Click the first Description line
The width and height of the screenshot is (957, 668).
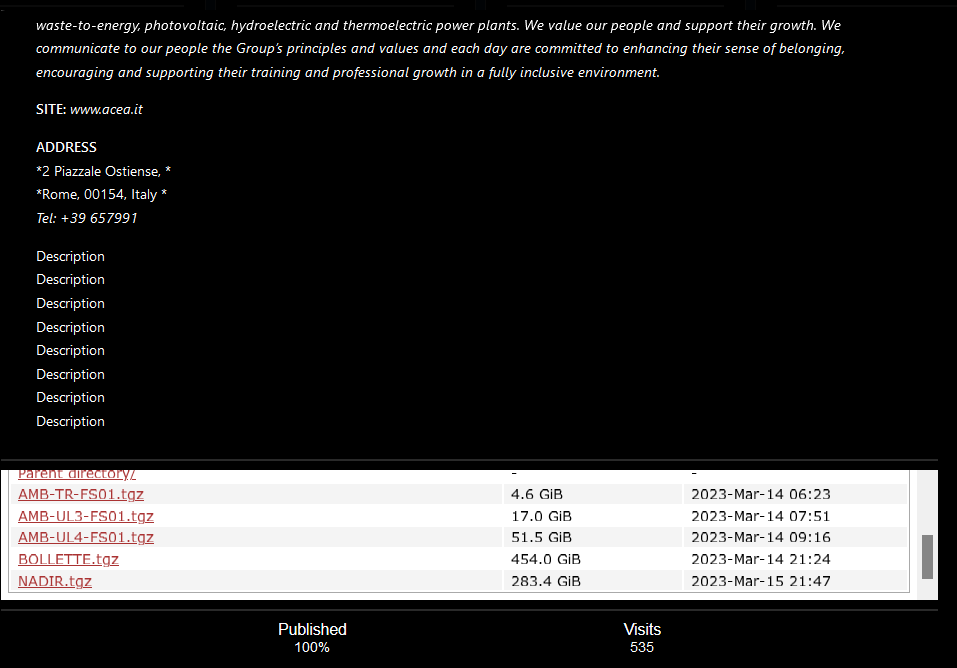[70, 256]
